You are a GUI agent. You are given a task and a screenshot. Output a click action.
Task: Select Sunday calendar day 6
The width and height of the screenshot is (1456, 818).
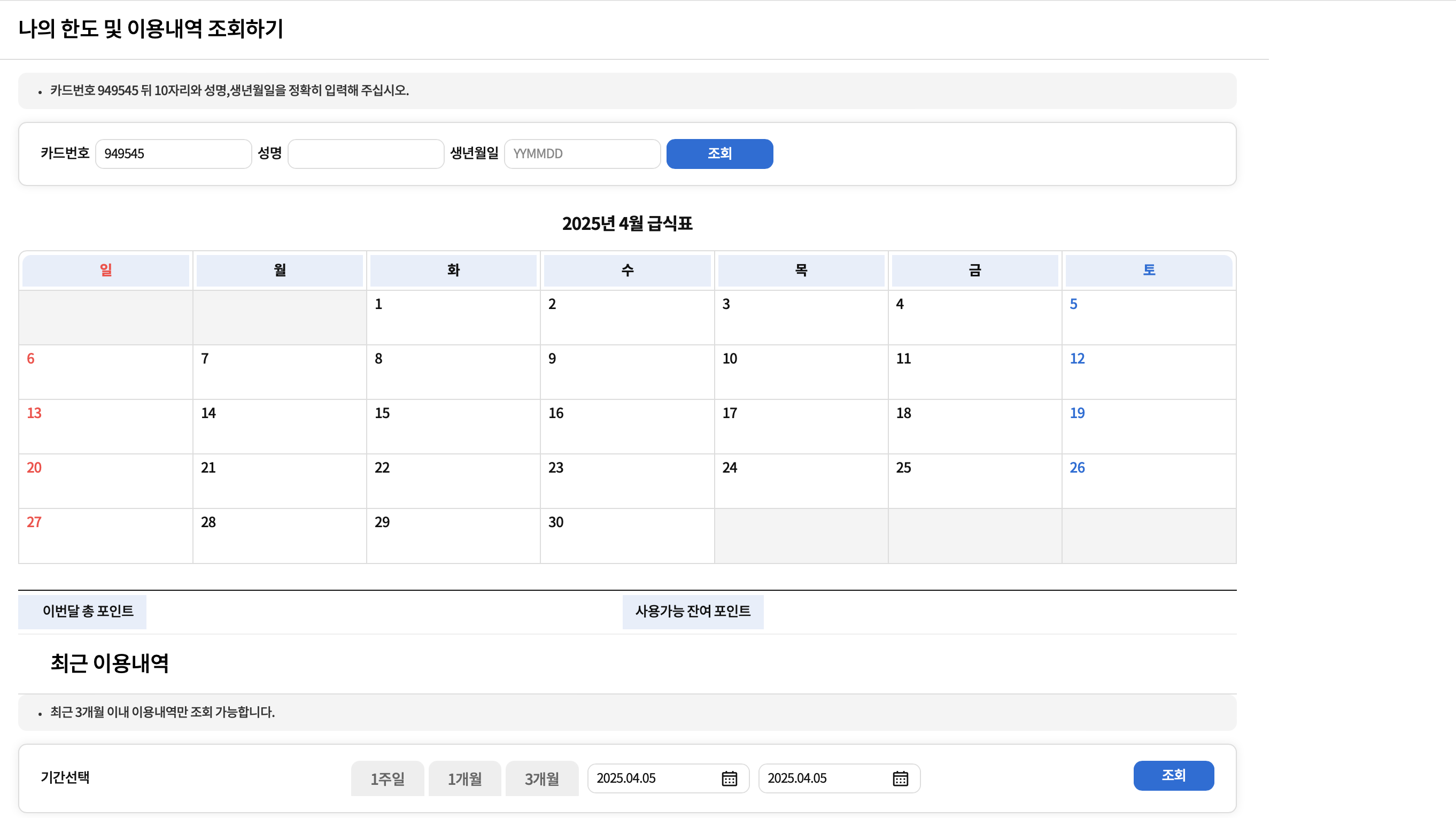coord(106,372)
